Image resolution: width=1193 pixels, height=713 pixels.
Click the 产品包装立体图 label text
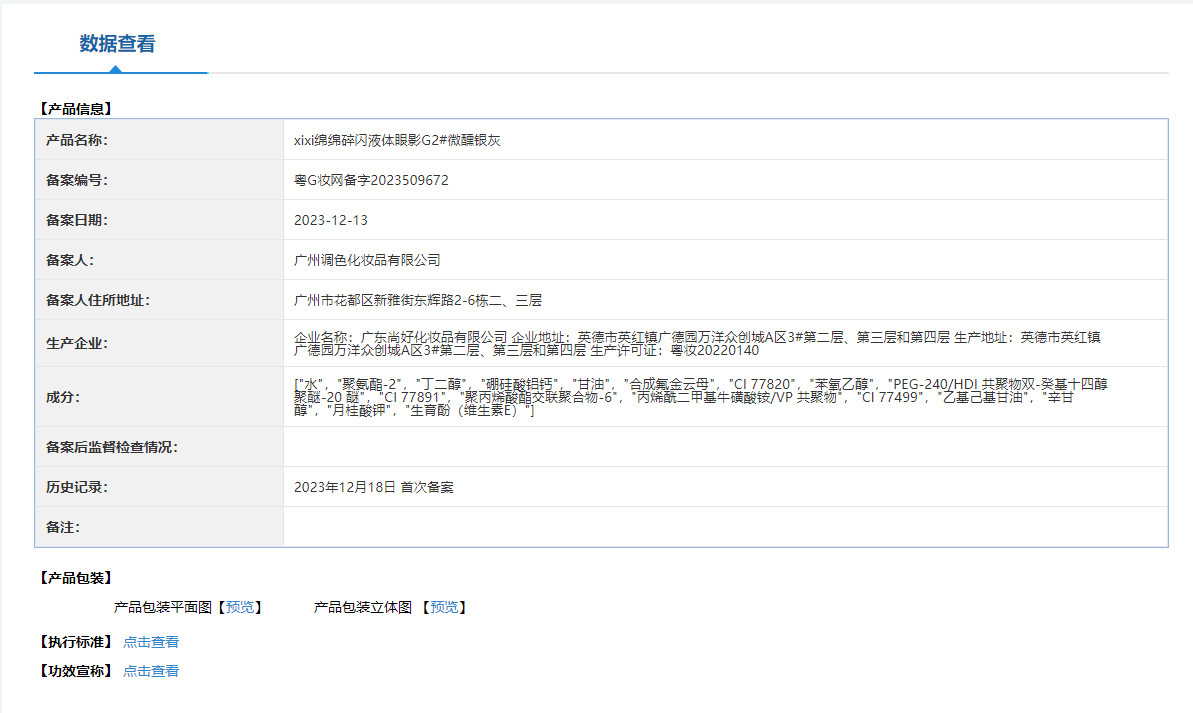(x=363, y=607)
